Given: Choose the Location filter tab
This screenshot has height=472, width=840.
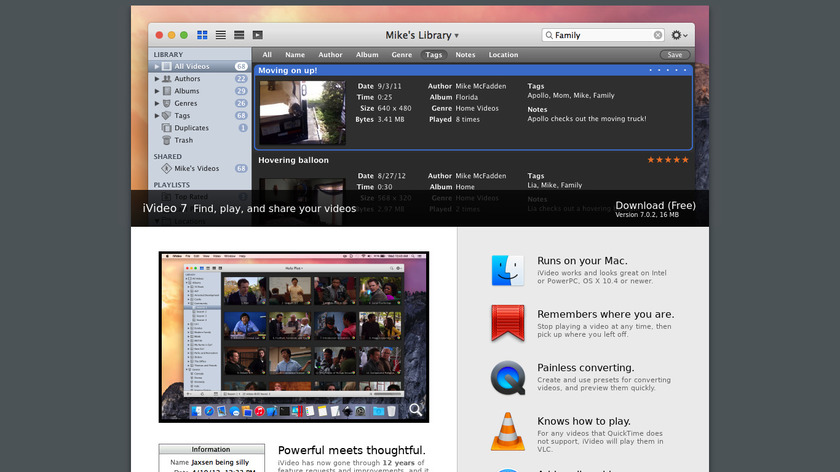Looking at the screenshot, I should [503, 55].
